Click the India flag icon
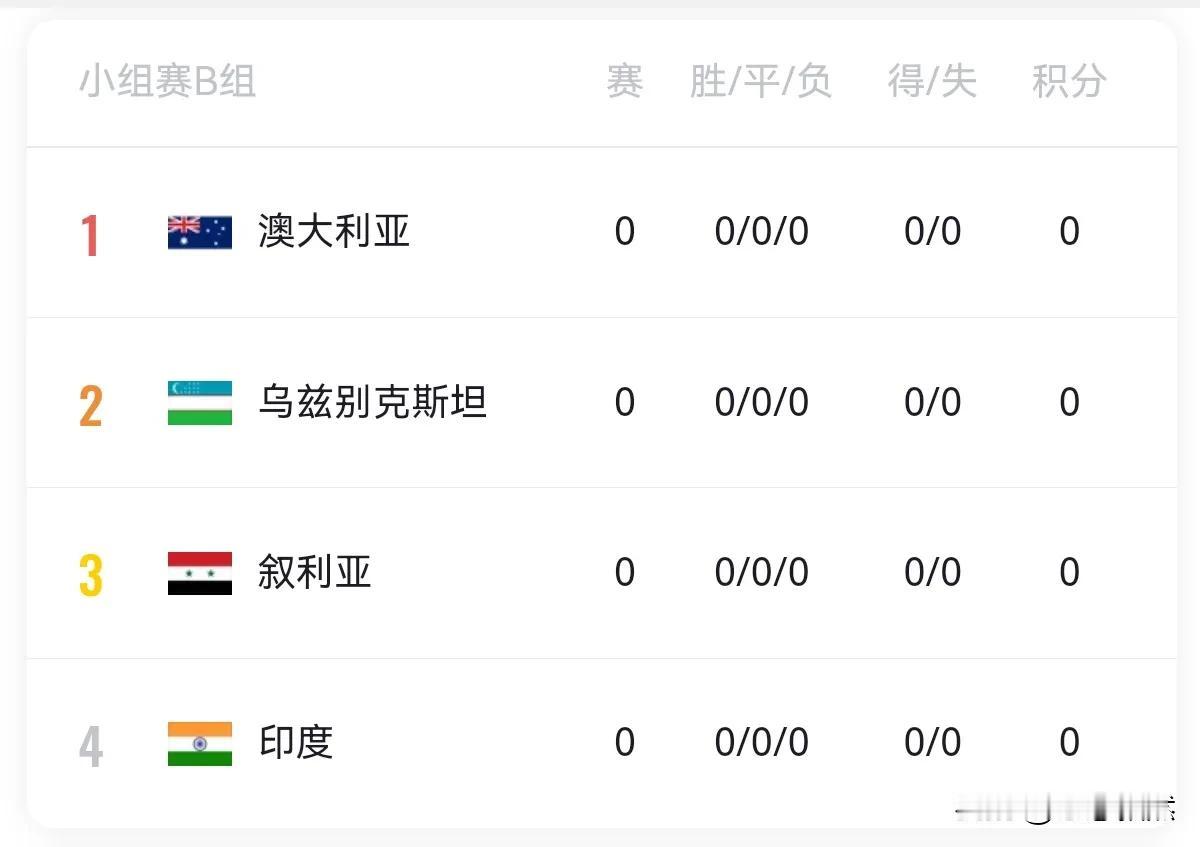The height and width of the screenshot is (847, 1200). pyautogui.click(x=200, y=744)
